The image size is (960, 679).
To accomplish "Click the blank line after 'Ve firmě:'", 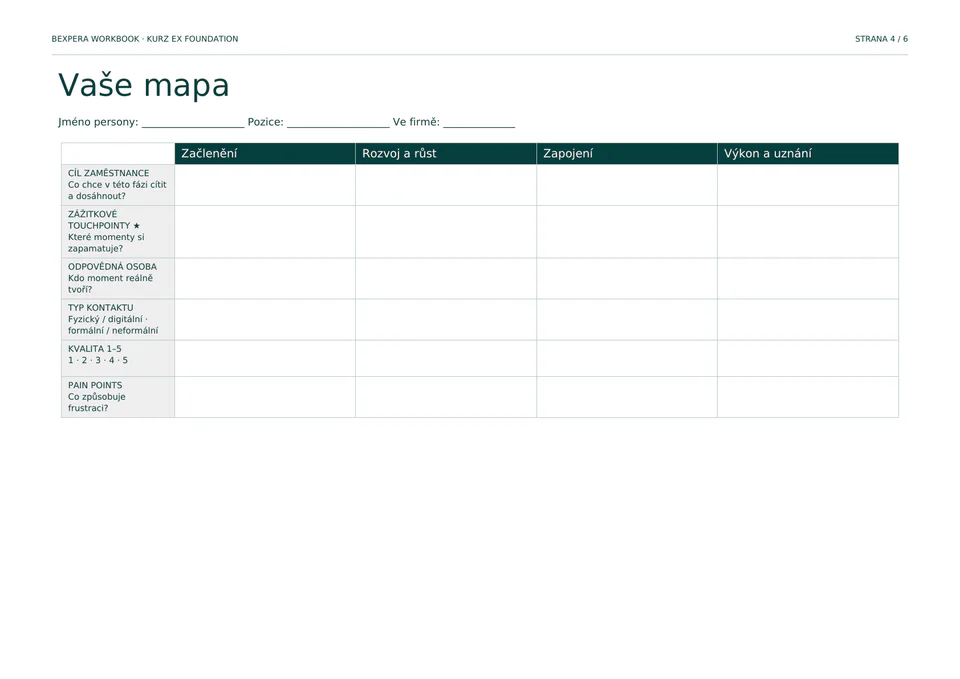I will coord(479,123).
